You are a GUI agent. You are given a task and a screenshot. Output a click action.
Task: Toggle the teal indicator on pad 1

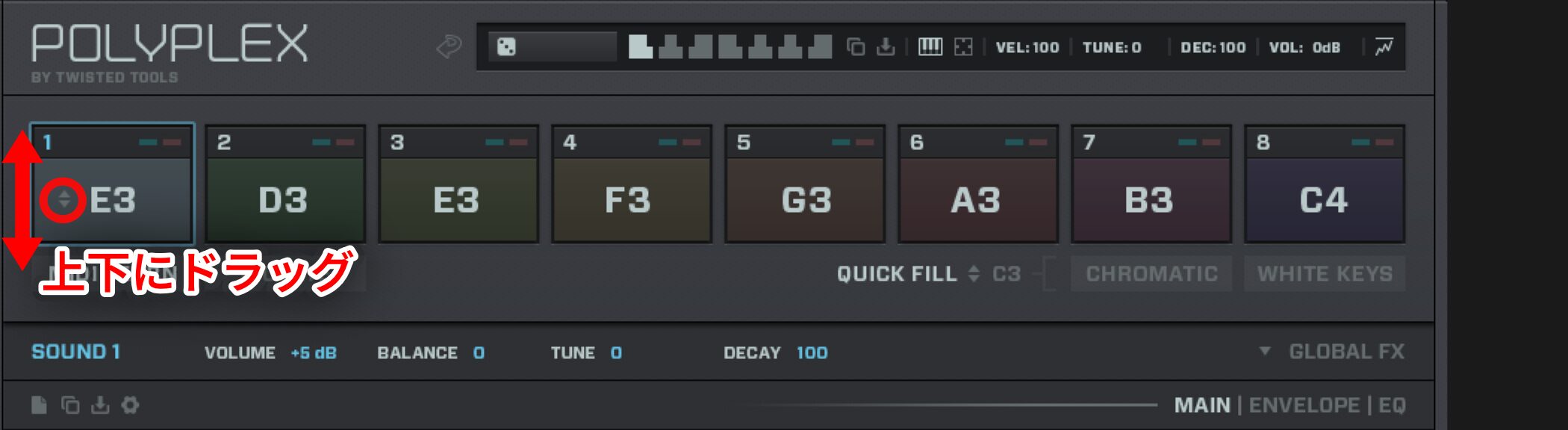(148, 142)
